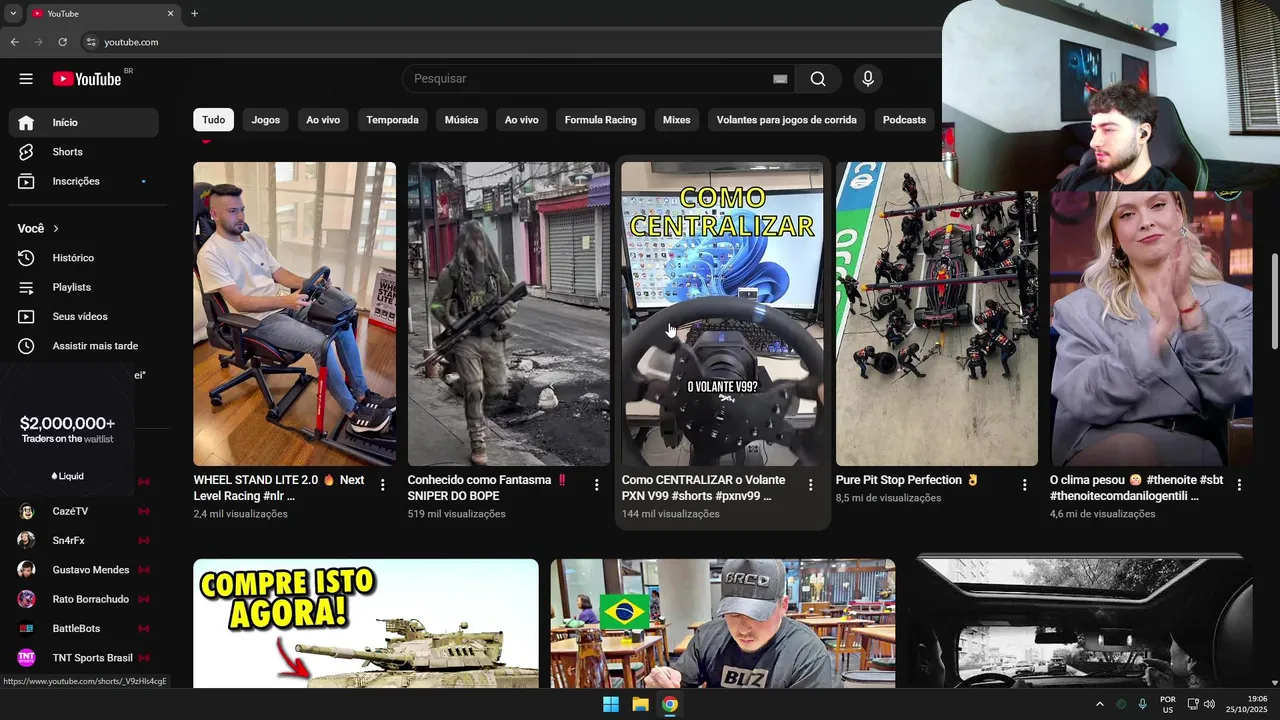Screen dimensions: 1280x720
Task: Open BattleBots subscription channel
Action: pyautogui.click(x=84, y=628)
